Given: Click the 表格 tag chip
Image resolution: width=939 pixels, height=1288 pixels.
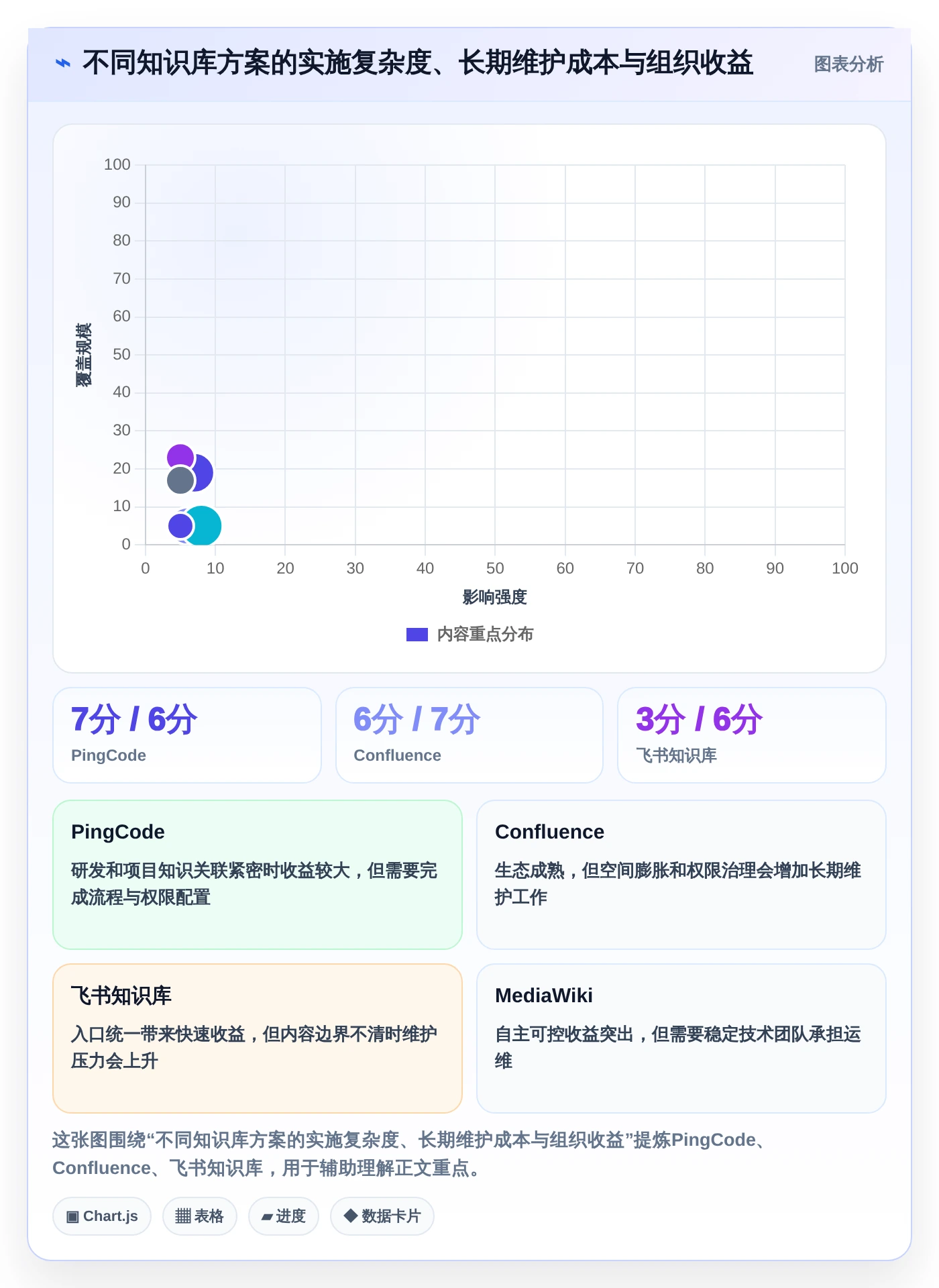Looking at the screenshot, I should (x=200, y=1216).
